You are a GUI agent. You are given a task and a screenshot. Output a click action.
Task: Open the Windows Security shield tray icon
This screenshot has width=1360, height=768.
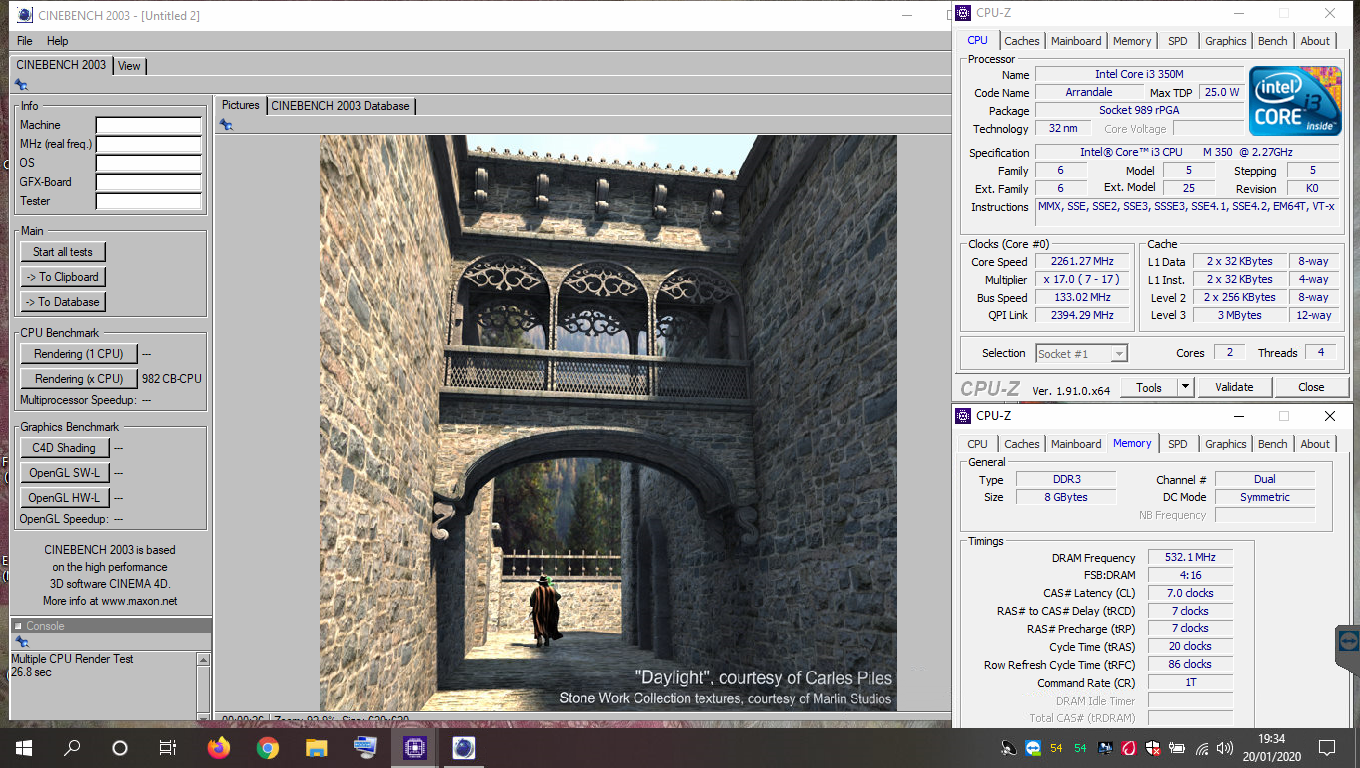pyautogui.click(x=1153, y=748)
